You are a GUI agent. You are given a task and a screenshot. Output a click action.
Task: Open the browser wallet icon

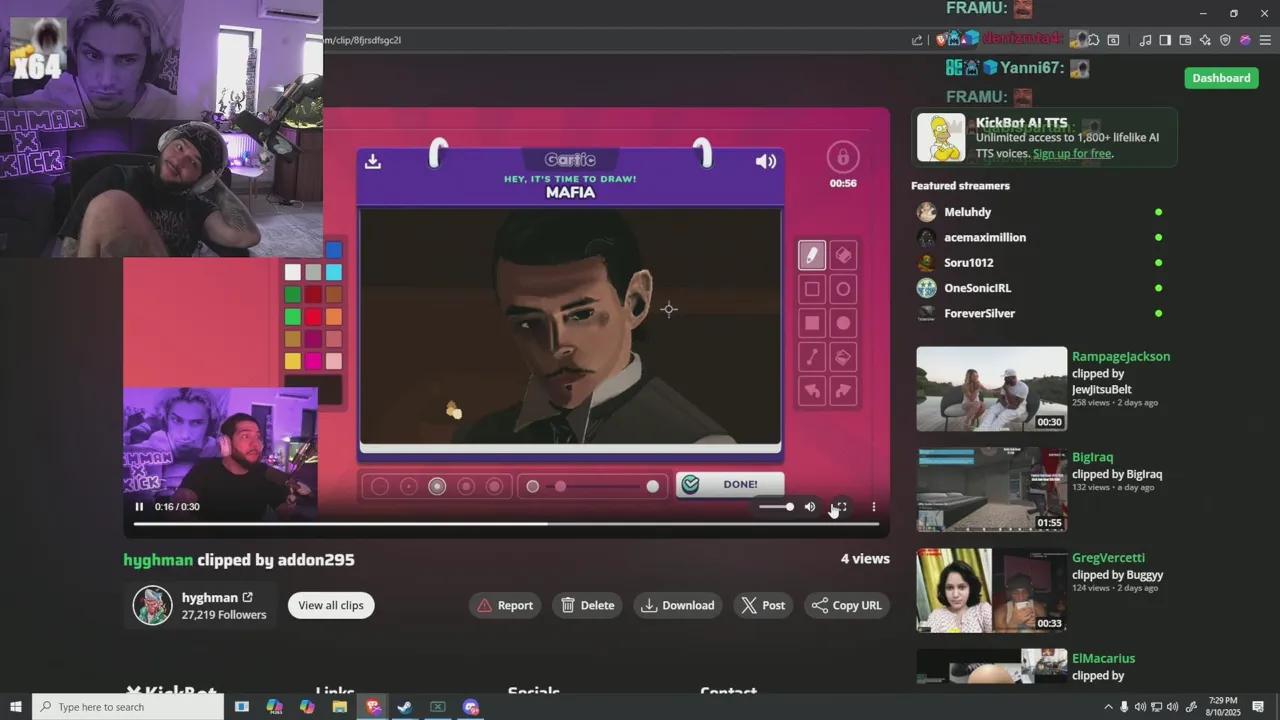pos(1185,40)
